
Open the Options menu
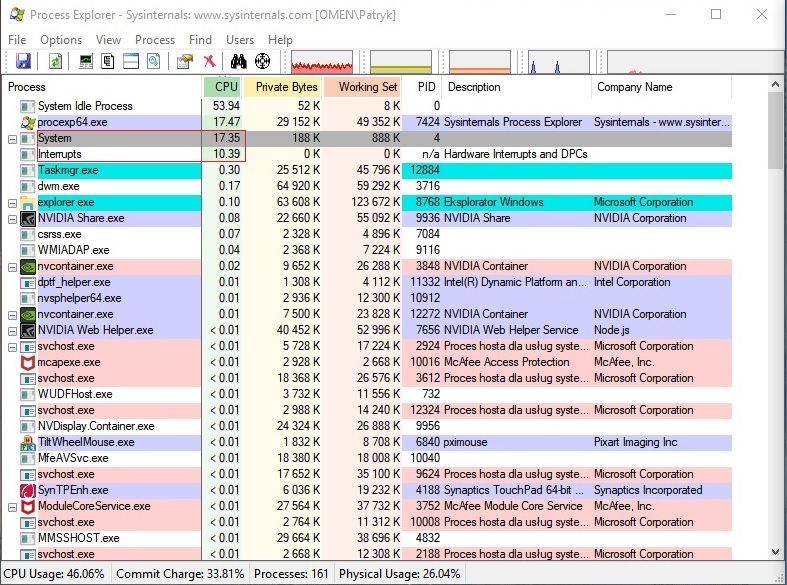pyautogui.click(x=61, y=40)
